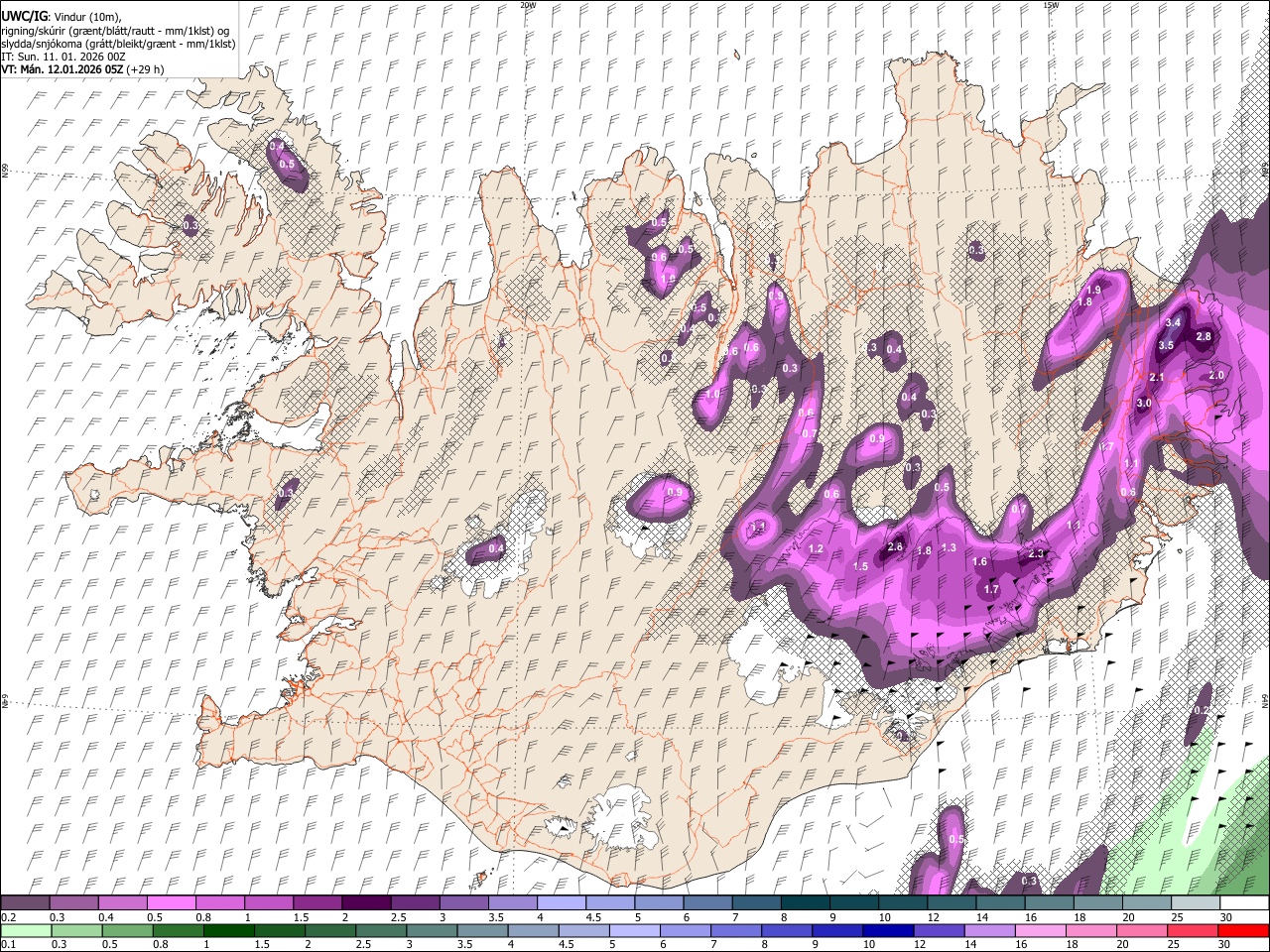Image resolution: width=1270 pixels, height=952 pixels.
Task: Click the UWC/IG title text
Action: coord(24,17)
